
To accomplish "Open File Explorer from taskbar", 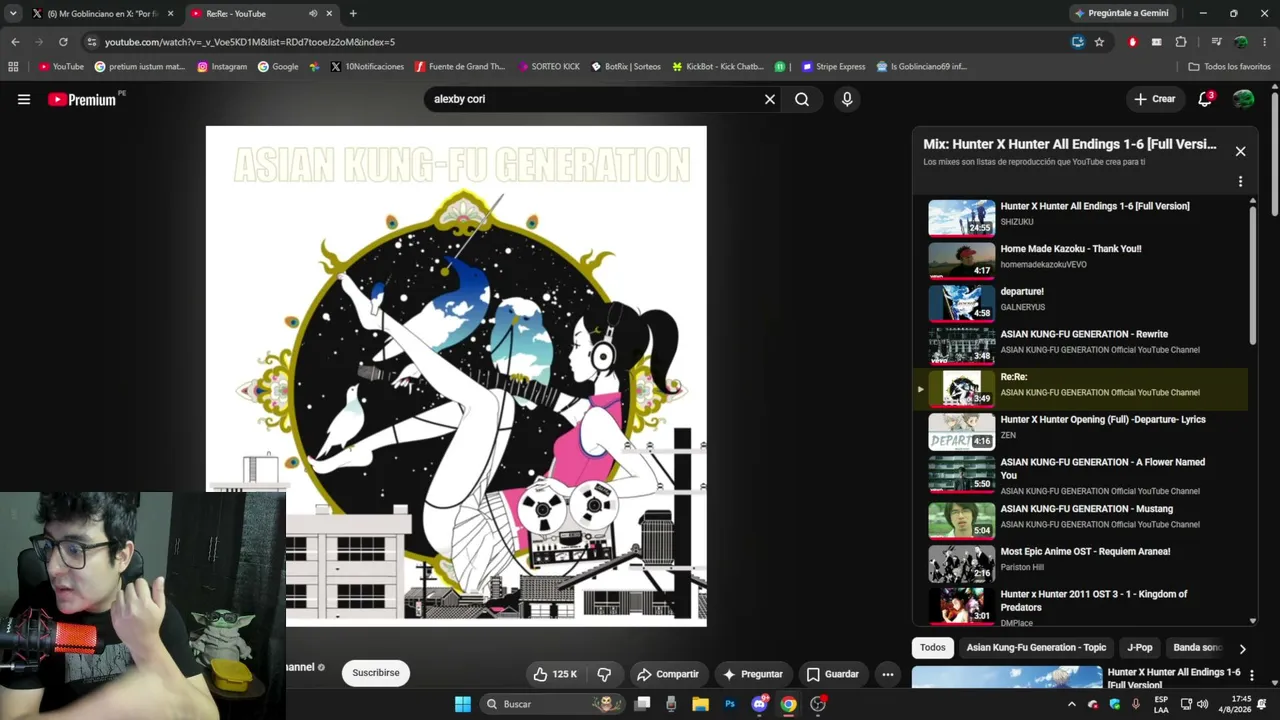I will pyautogui.click(x=700, y=704).
